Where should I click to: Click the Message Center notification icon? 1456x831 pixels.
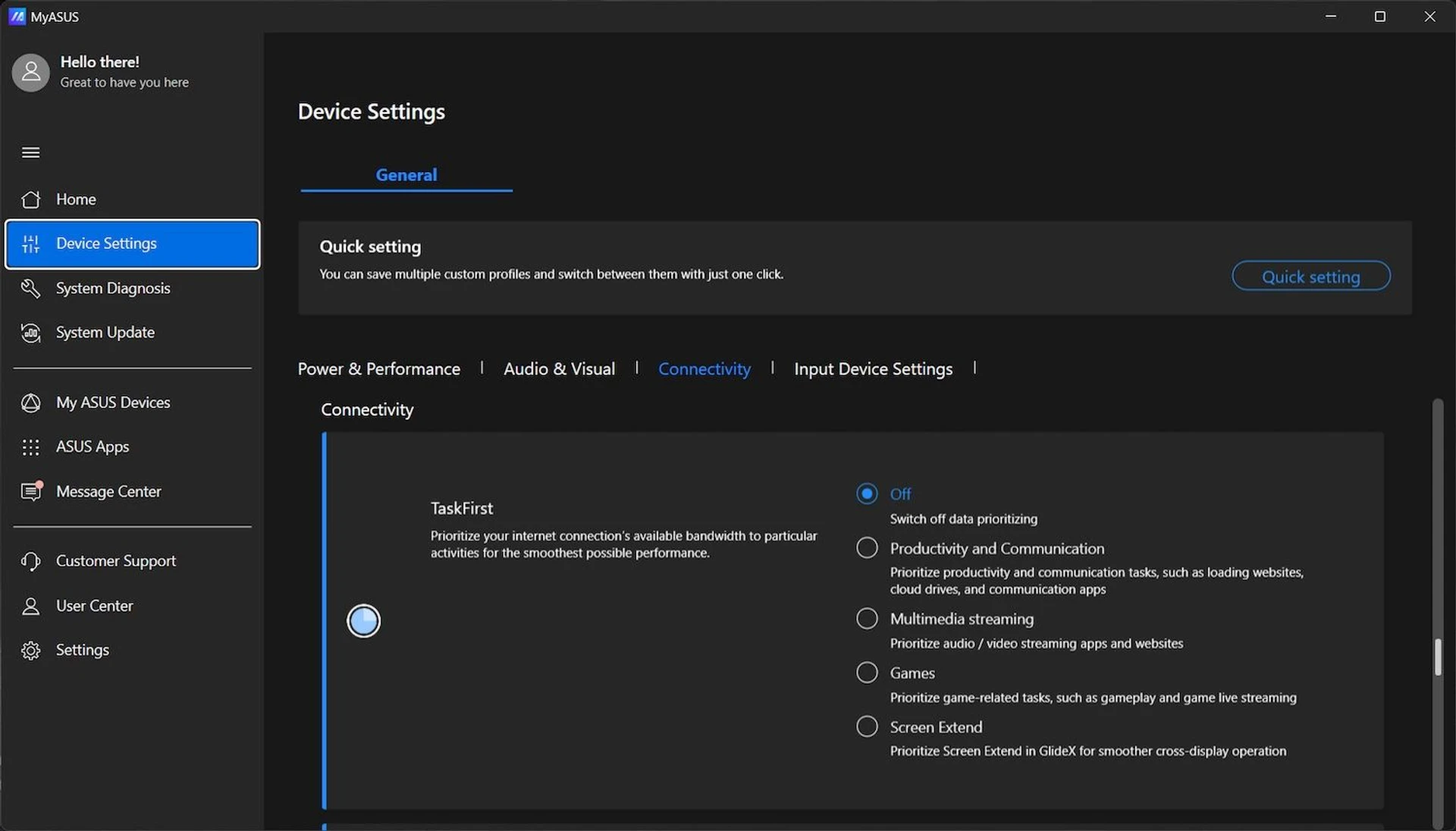coord(31,491)
